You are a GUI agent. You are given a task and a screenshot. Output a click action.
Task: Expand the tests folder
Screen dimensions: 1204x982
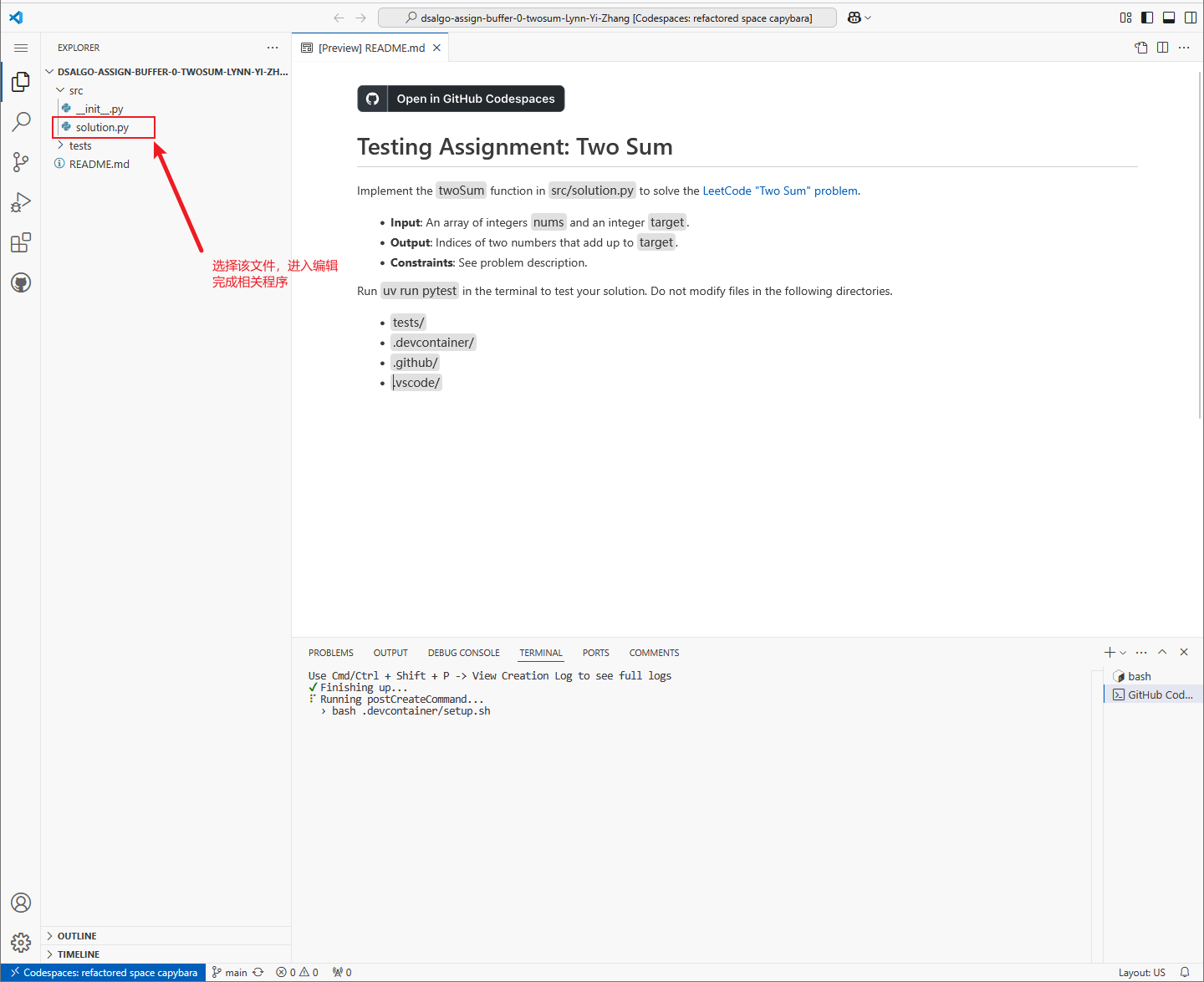click(x=80, y=146)
